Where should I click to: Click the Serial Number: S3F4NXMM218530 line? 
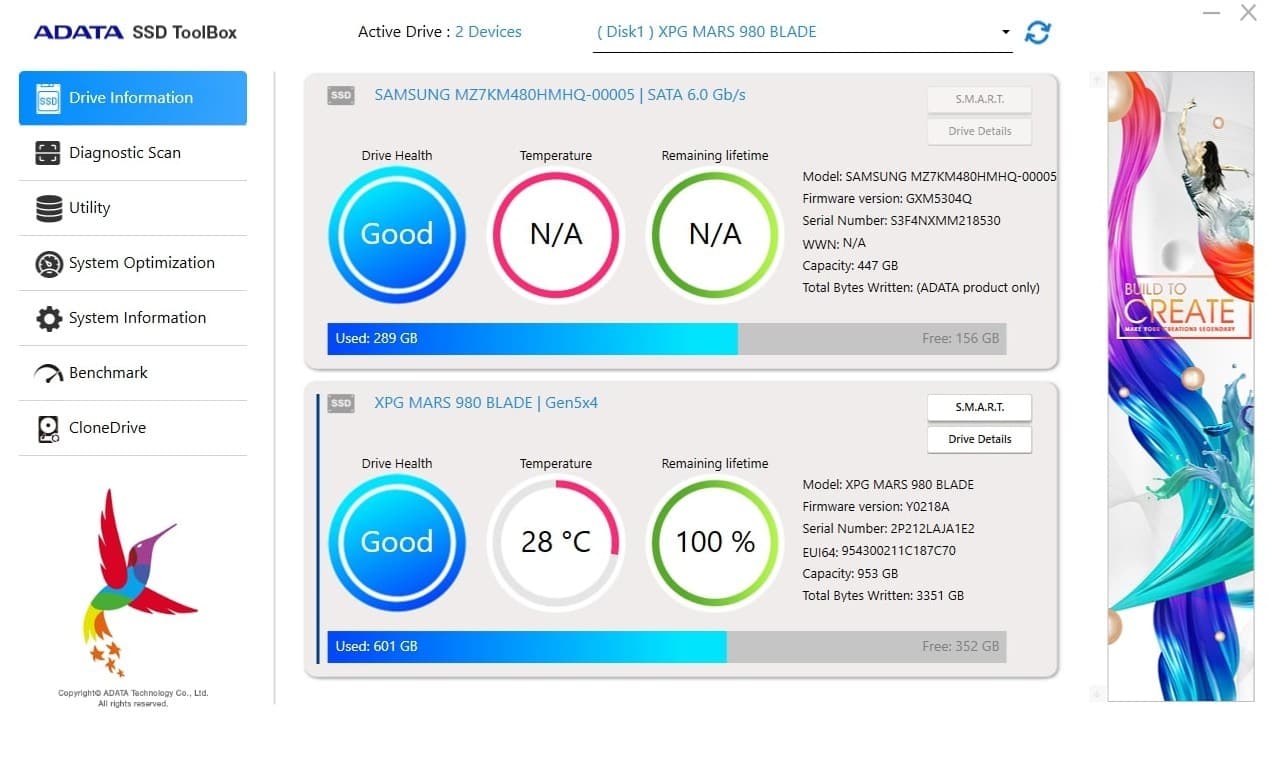point(901,221)
